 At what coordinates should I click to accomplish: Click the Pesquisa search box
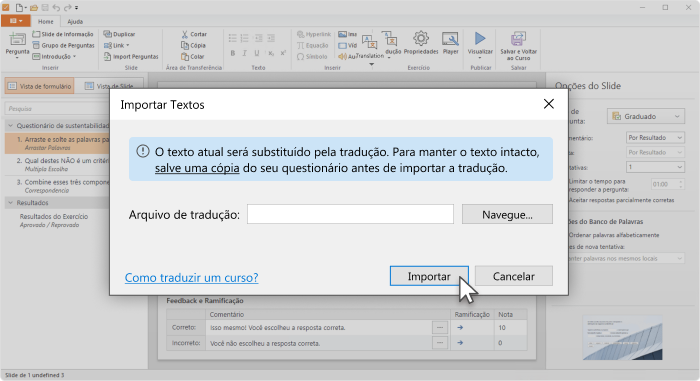pyautogui.click(x=57, y=109)
